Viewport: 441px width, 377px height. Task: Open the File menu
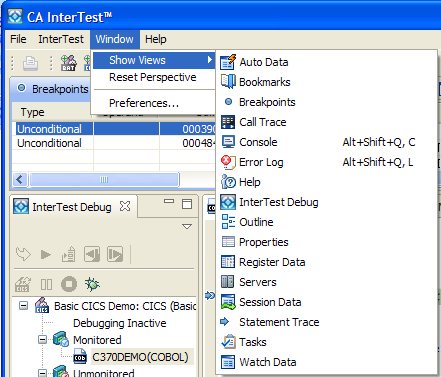coord(18,39)
